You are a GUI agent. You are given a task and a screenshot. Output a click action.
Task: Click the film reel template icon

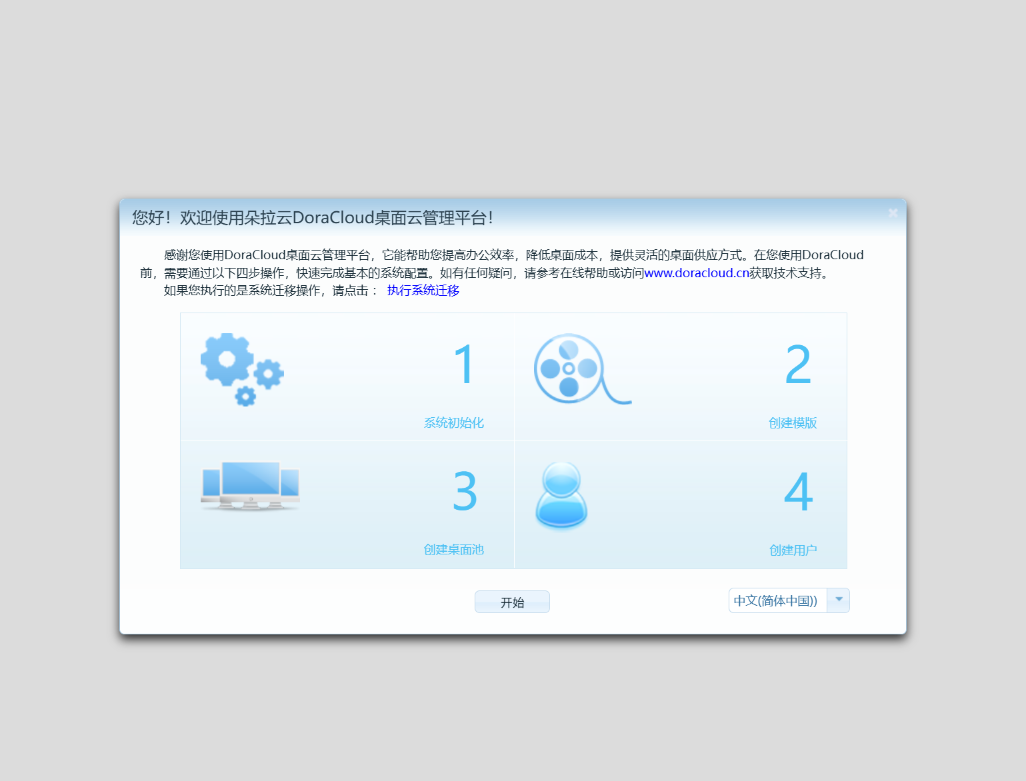(582, 369)
